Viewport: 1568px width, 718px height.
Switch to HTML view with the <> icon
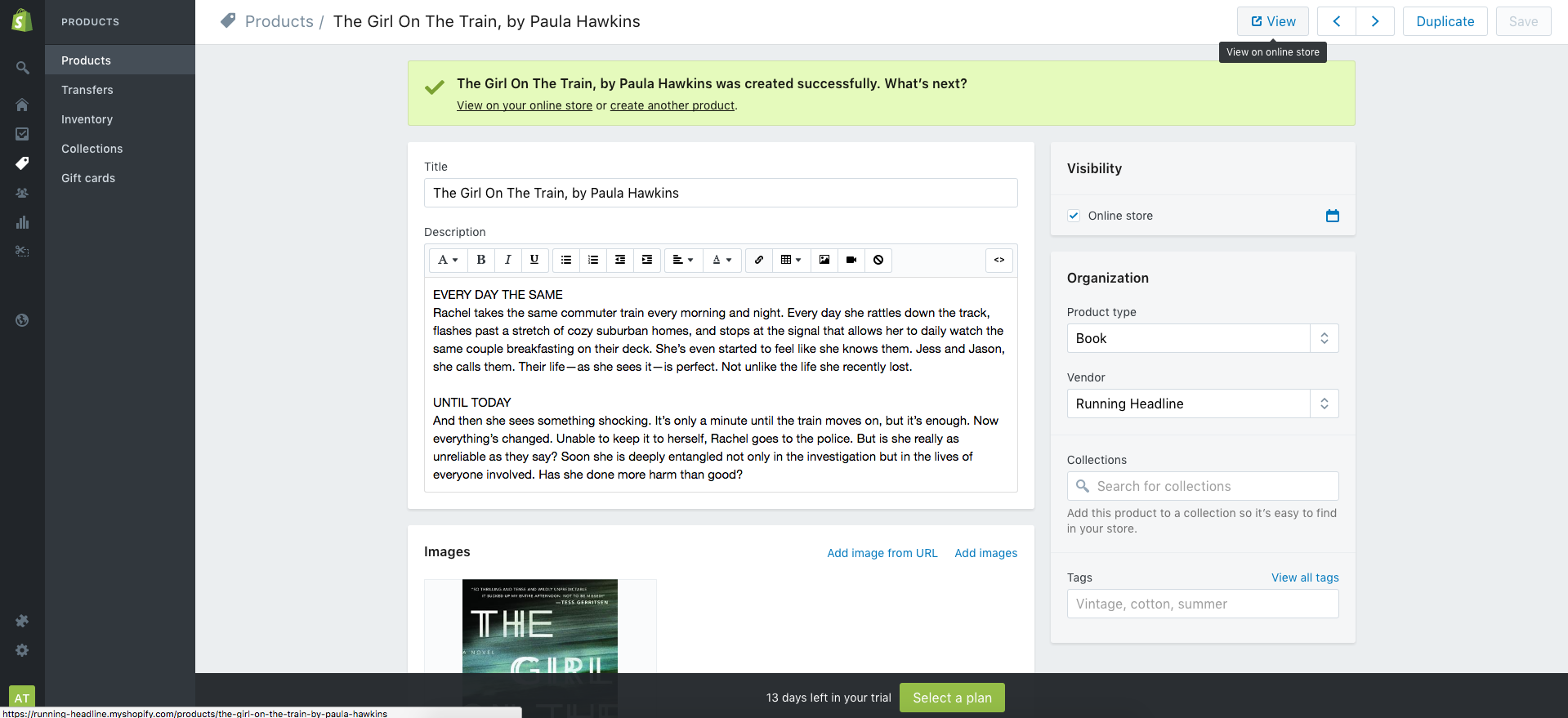[x=999, y=260]
